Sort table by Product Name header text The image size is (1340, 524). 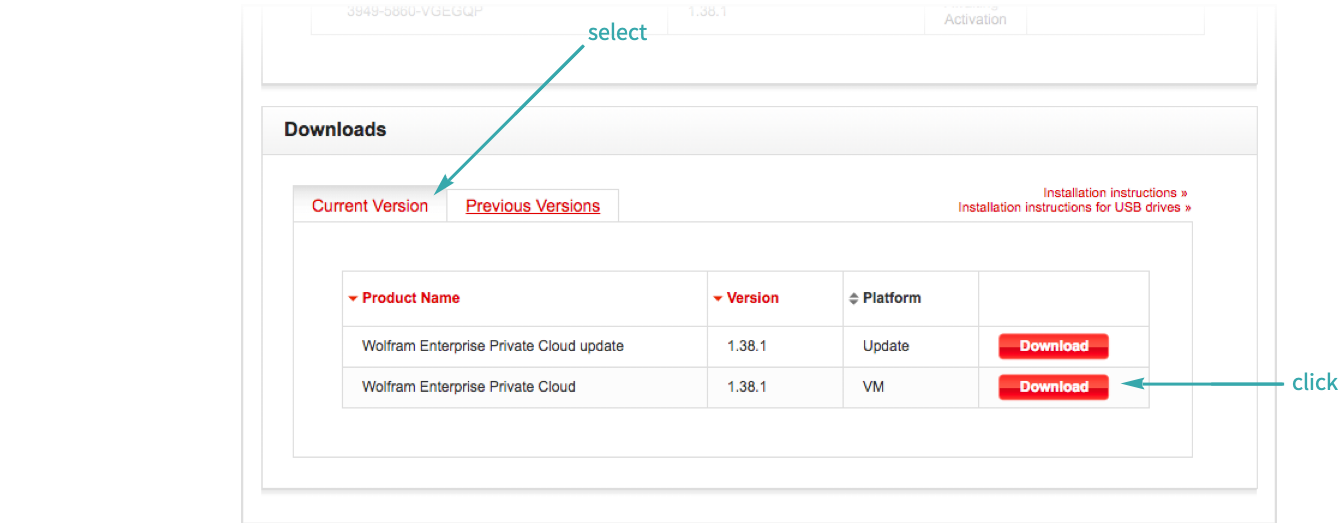(x=410, y=298)
